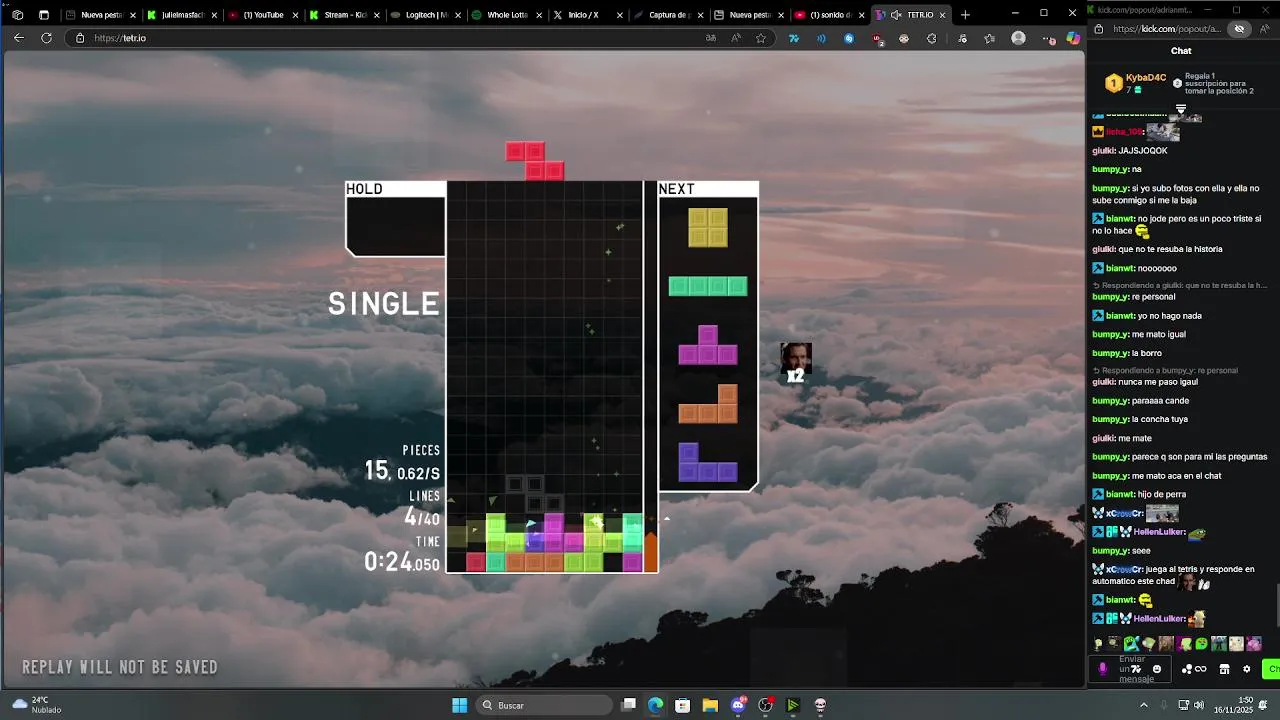Click the microphone icon in chat input
The image size is (1280, 720).
pyautogui.click(x=1103, y=669)
